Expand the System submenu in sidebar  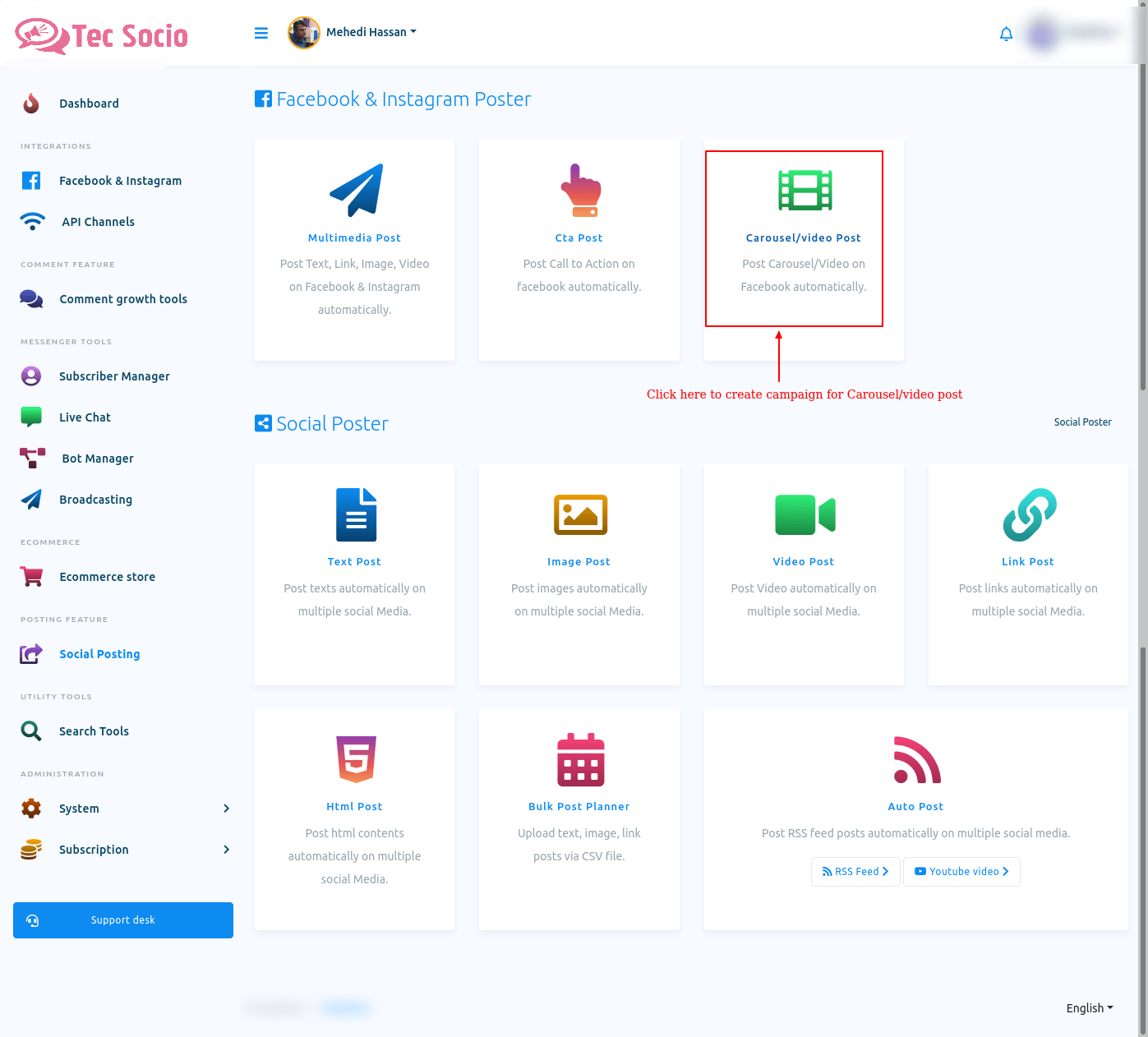click(x=123, y=809)
